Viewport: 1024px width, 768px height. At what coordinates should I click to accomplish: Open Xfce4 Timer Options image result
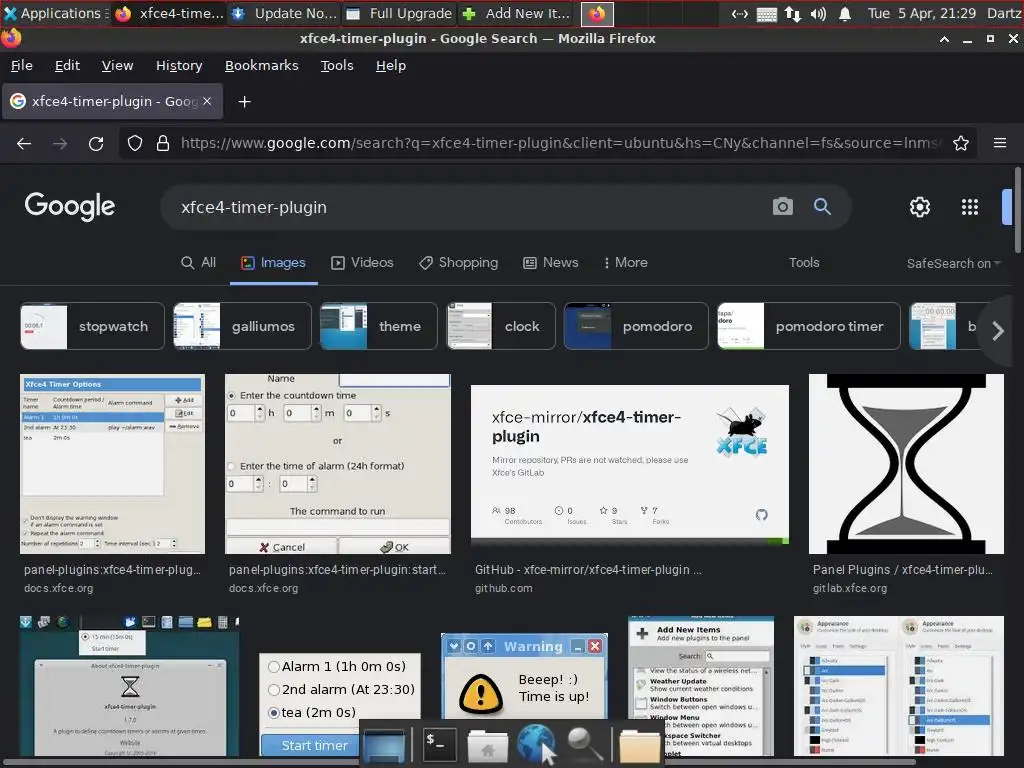pyautogui.click(x=112, y=464)
